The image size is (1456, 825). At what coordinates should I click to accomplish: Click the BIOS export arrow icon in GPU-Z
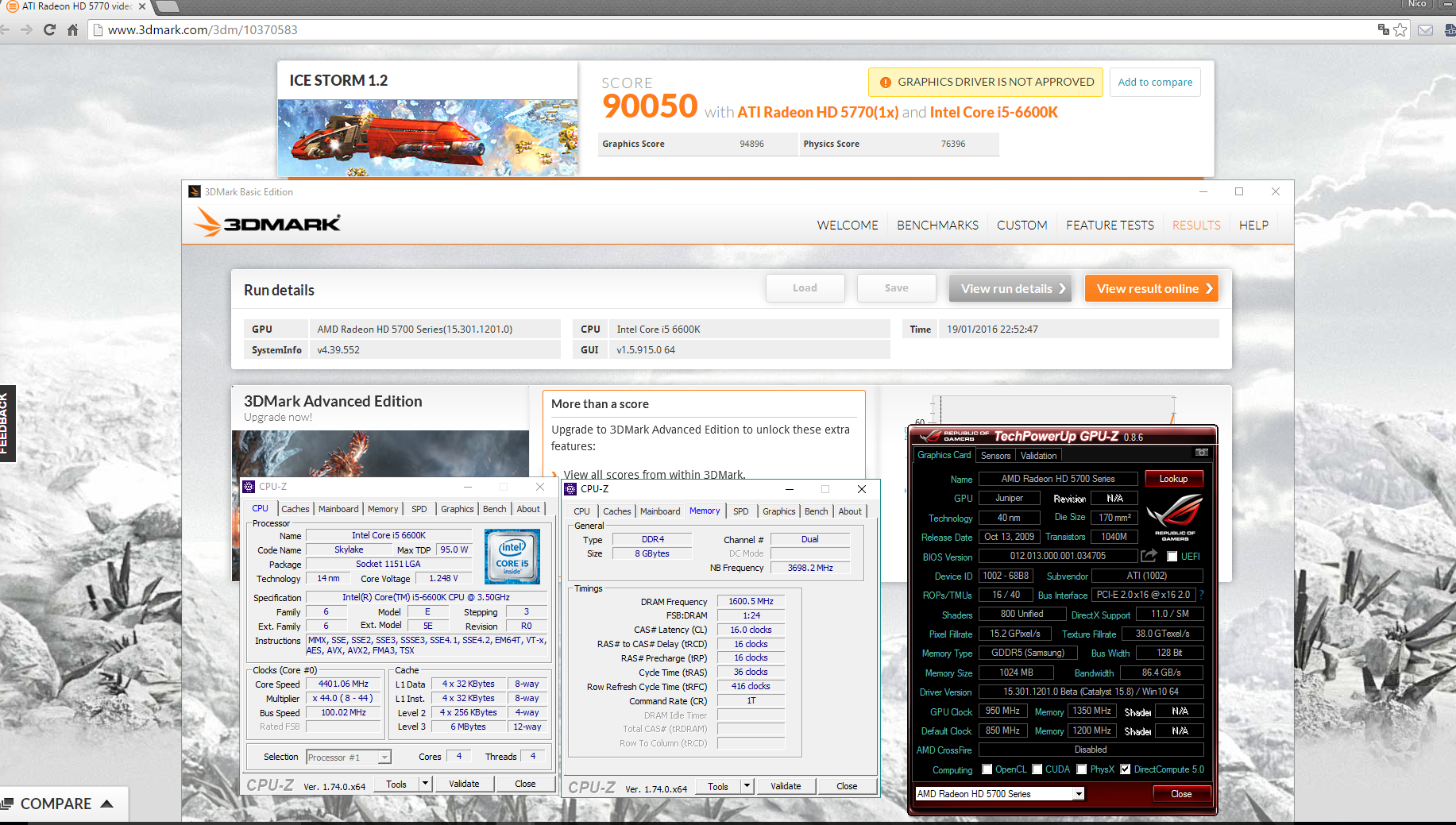click(x=1149, y=556)
